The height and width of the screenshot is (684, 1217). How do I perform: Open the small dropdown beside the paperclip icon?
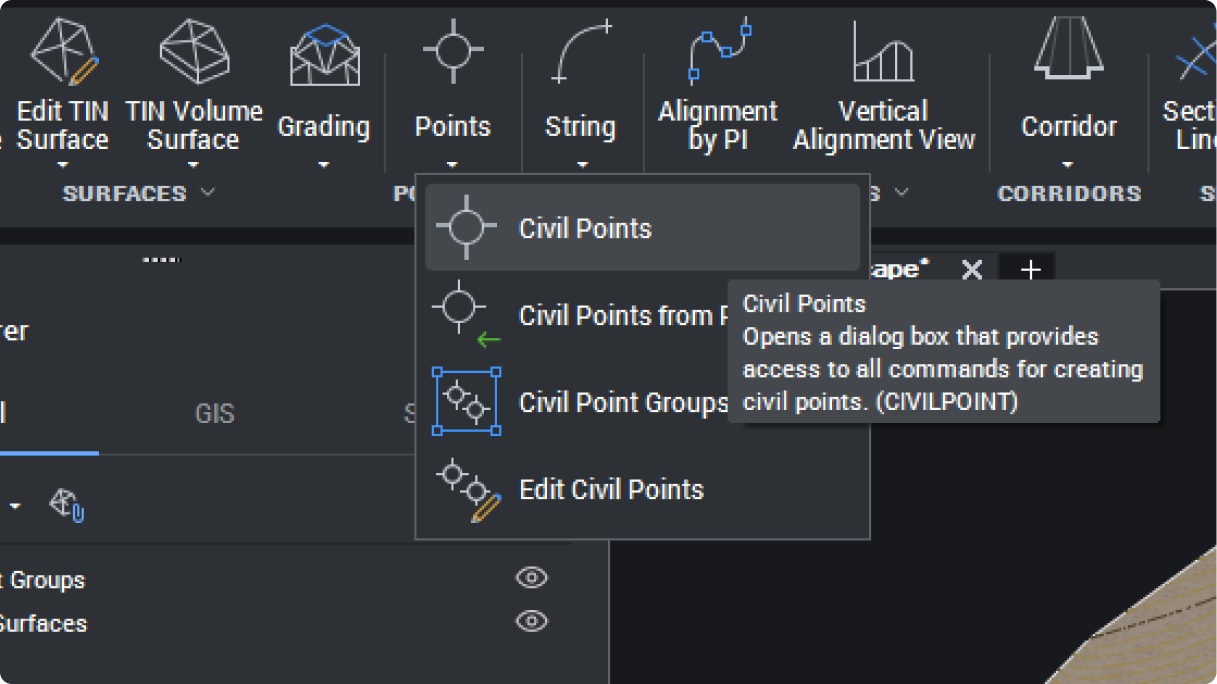[14, 506]
